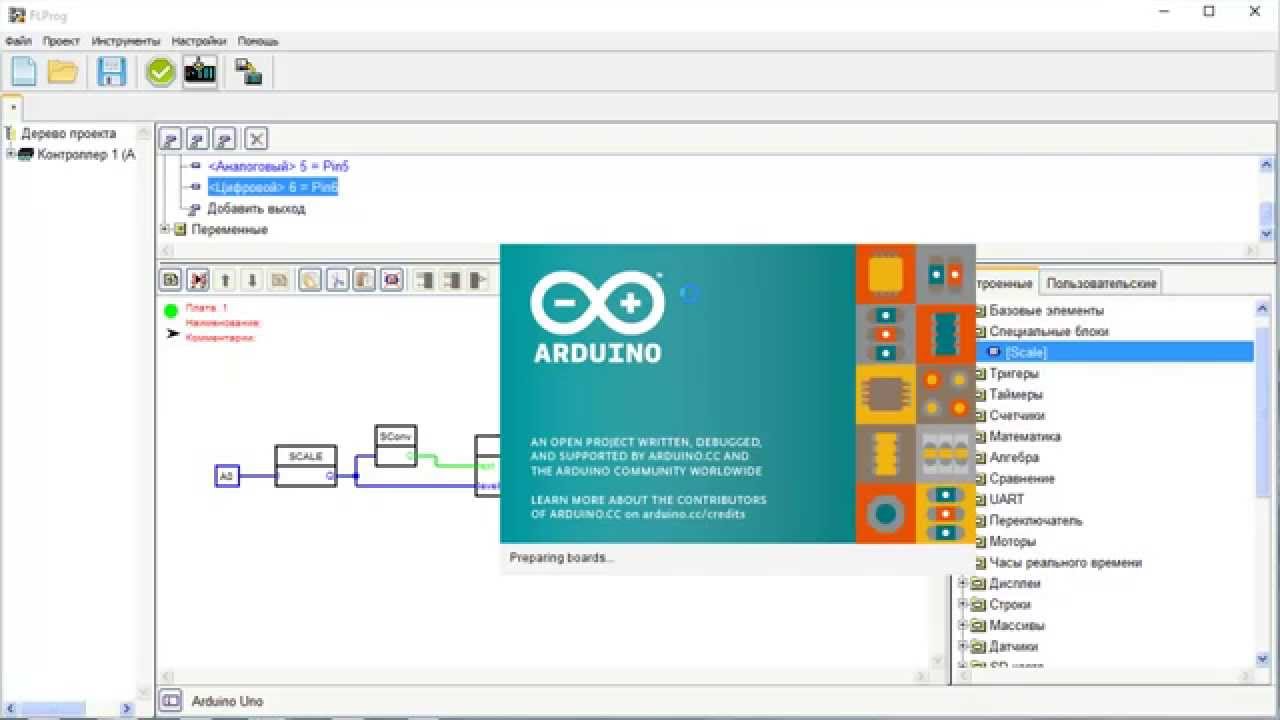
Task: Select the Счетчики folder
Action: (1017, 415)
